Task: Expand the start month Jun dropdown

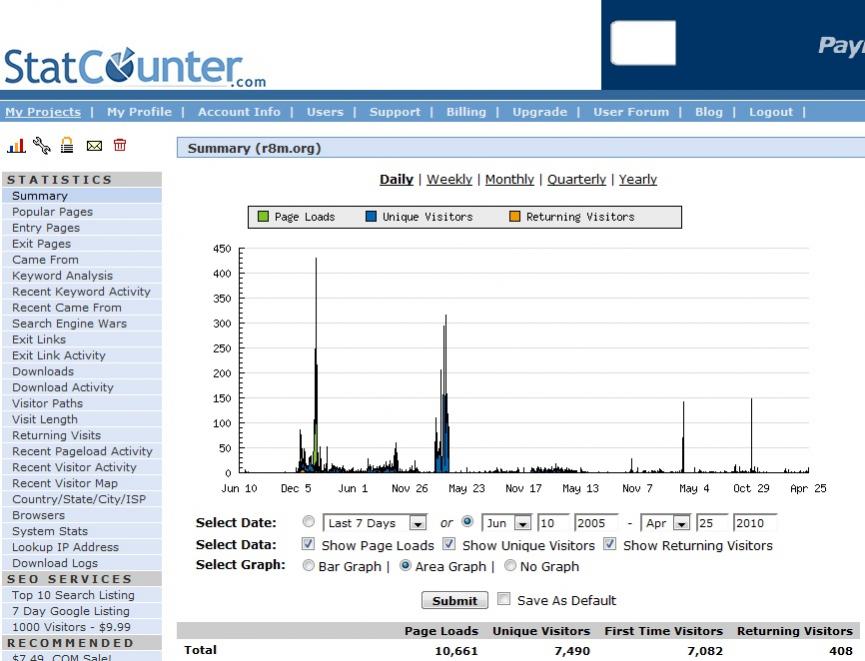Action: (x=521, y=523)
